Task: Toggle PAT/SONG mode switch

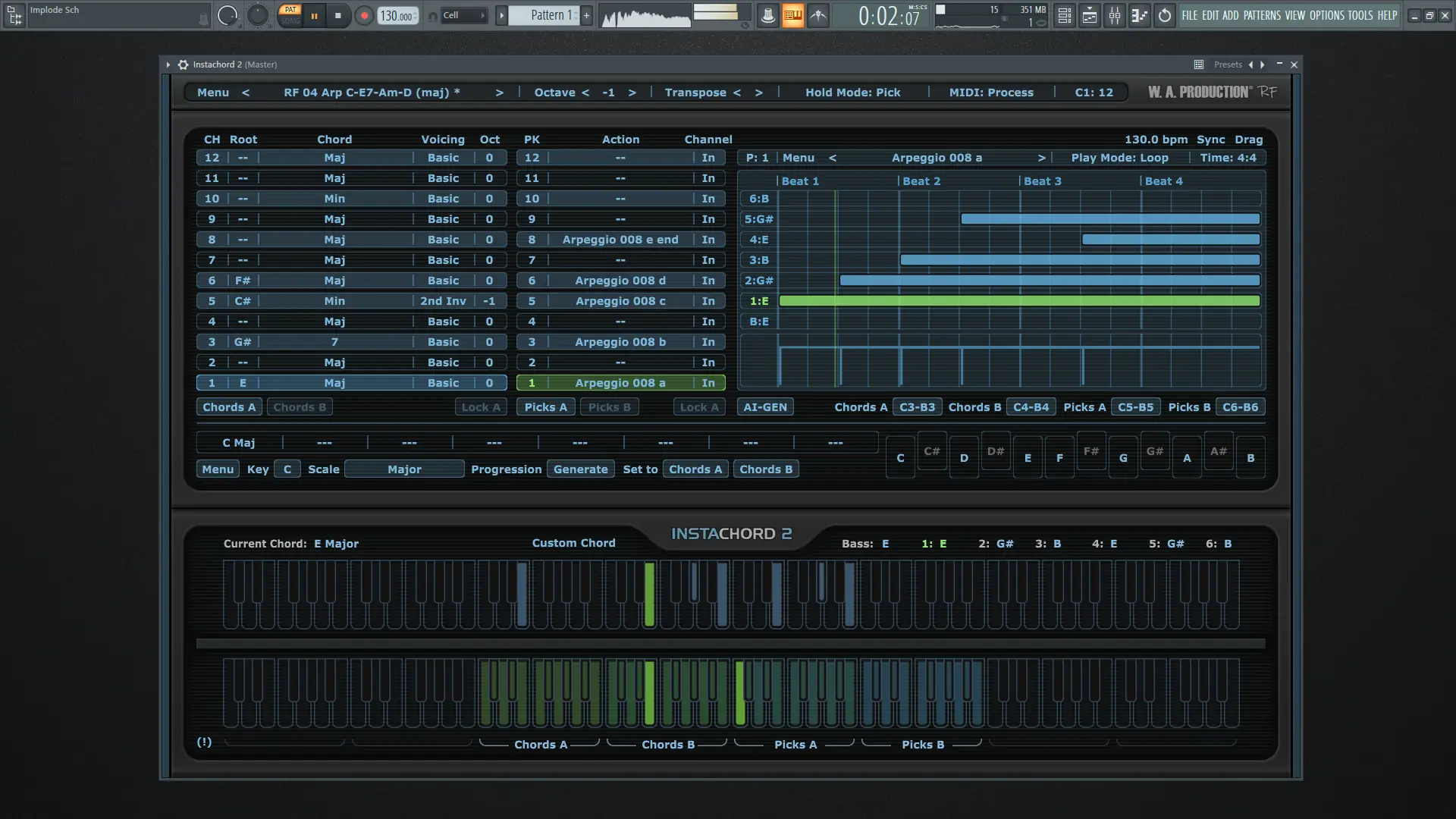Action: (x=290, y=15)
